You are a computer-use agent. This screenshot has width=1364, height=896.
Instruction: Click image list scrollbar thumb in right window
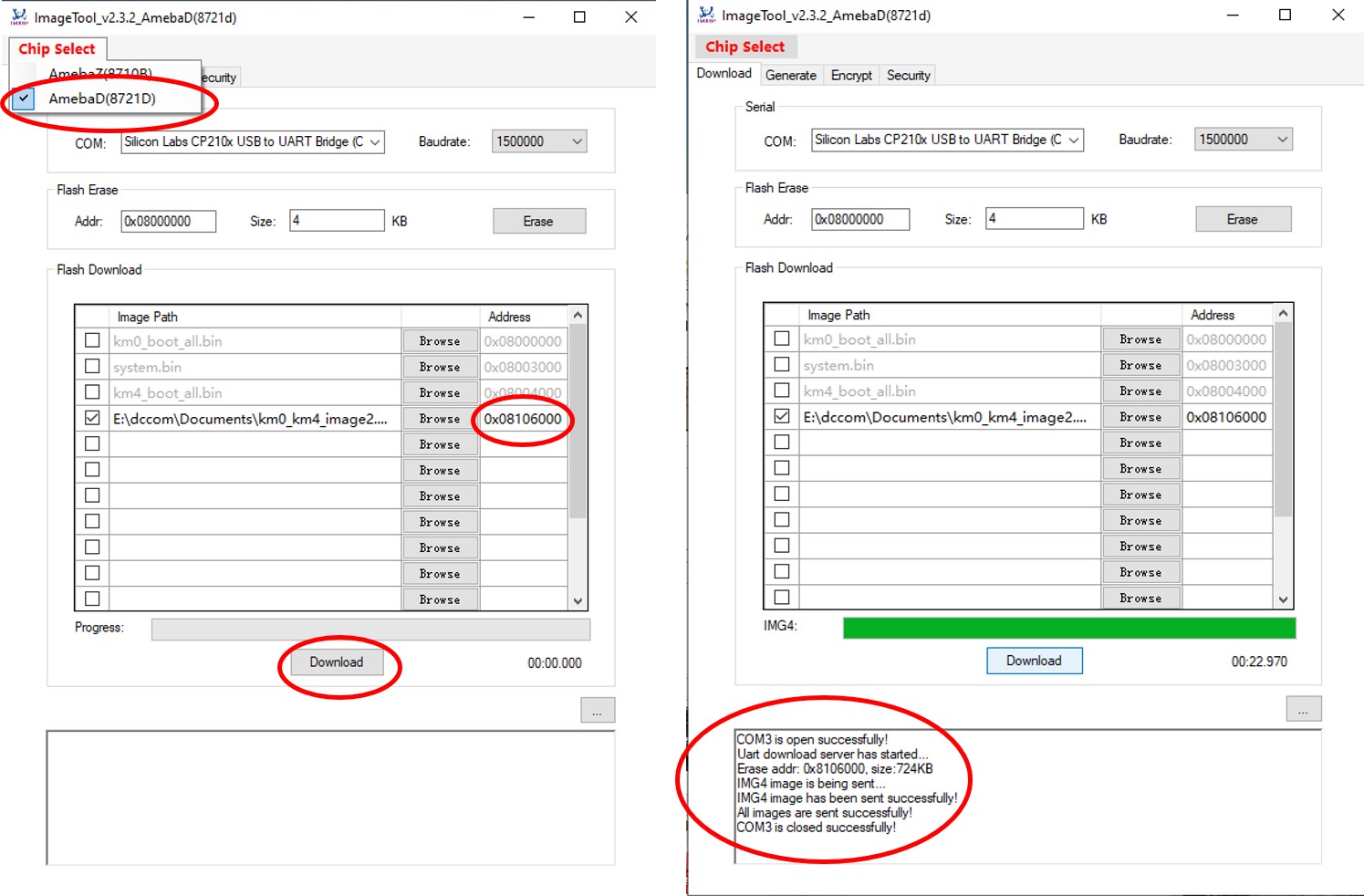pyautogui.click(x=1284, y=420)
